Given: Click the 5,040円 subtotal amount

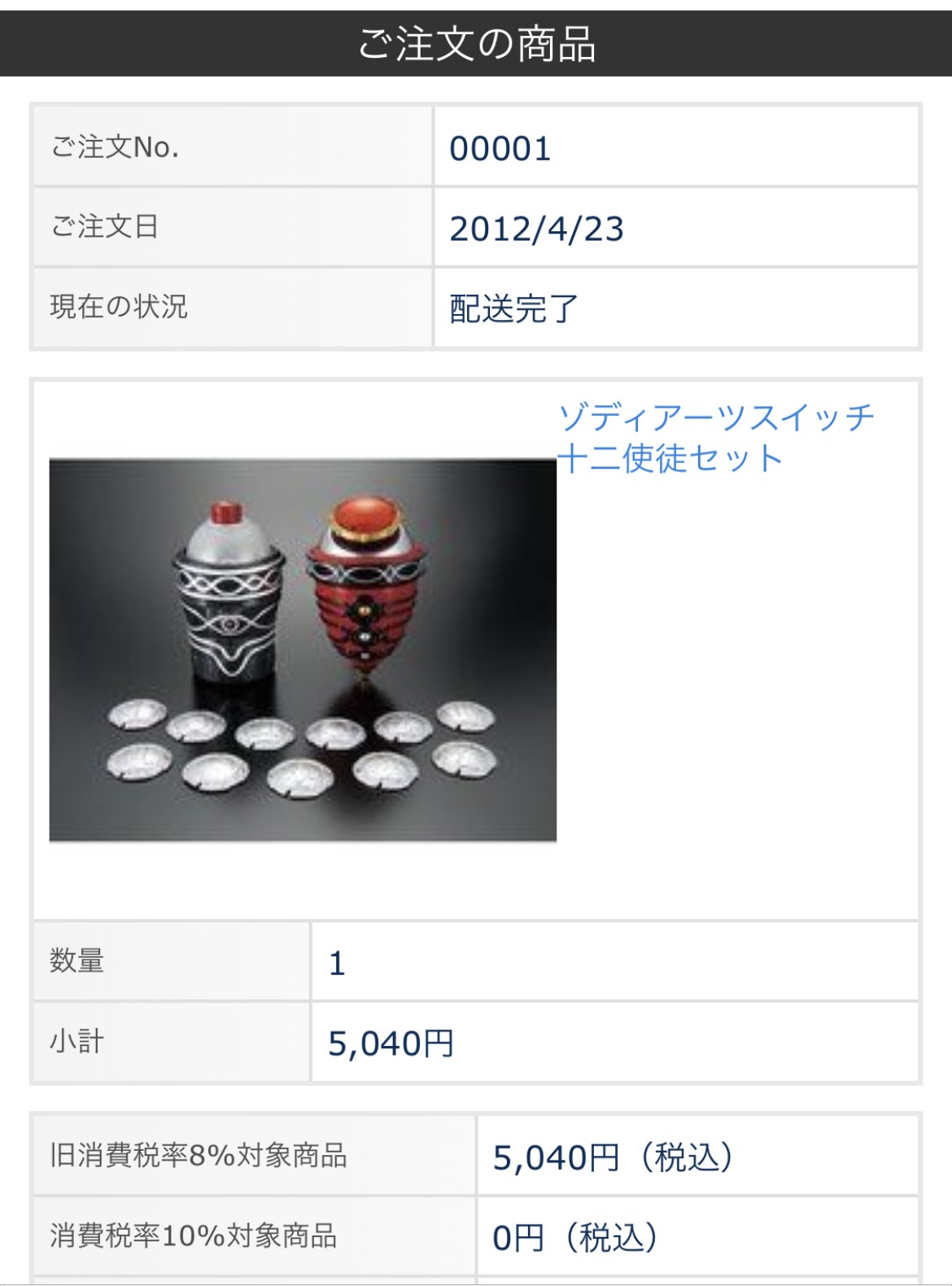Looking at the screenshot, I should coord(391,1043).
